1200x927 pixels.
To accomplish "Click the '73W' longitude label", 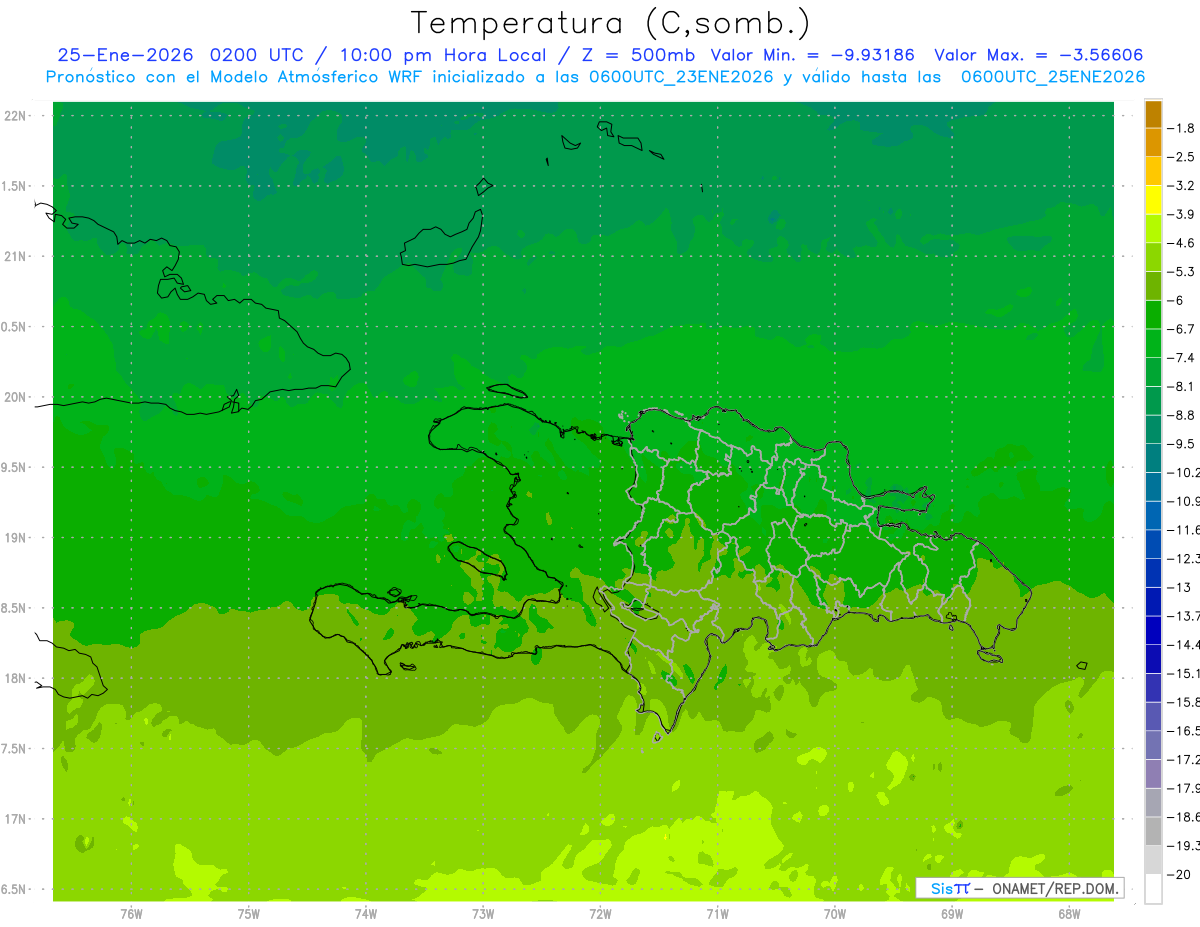I will point(483,914).
